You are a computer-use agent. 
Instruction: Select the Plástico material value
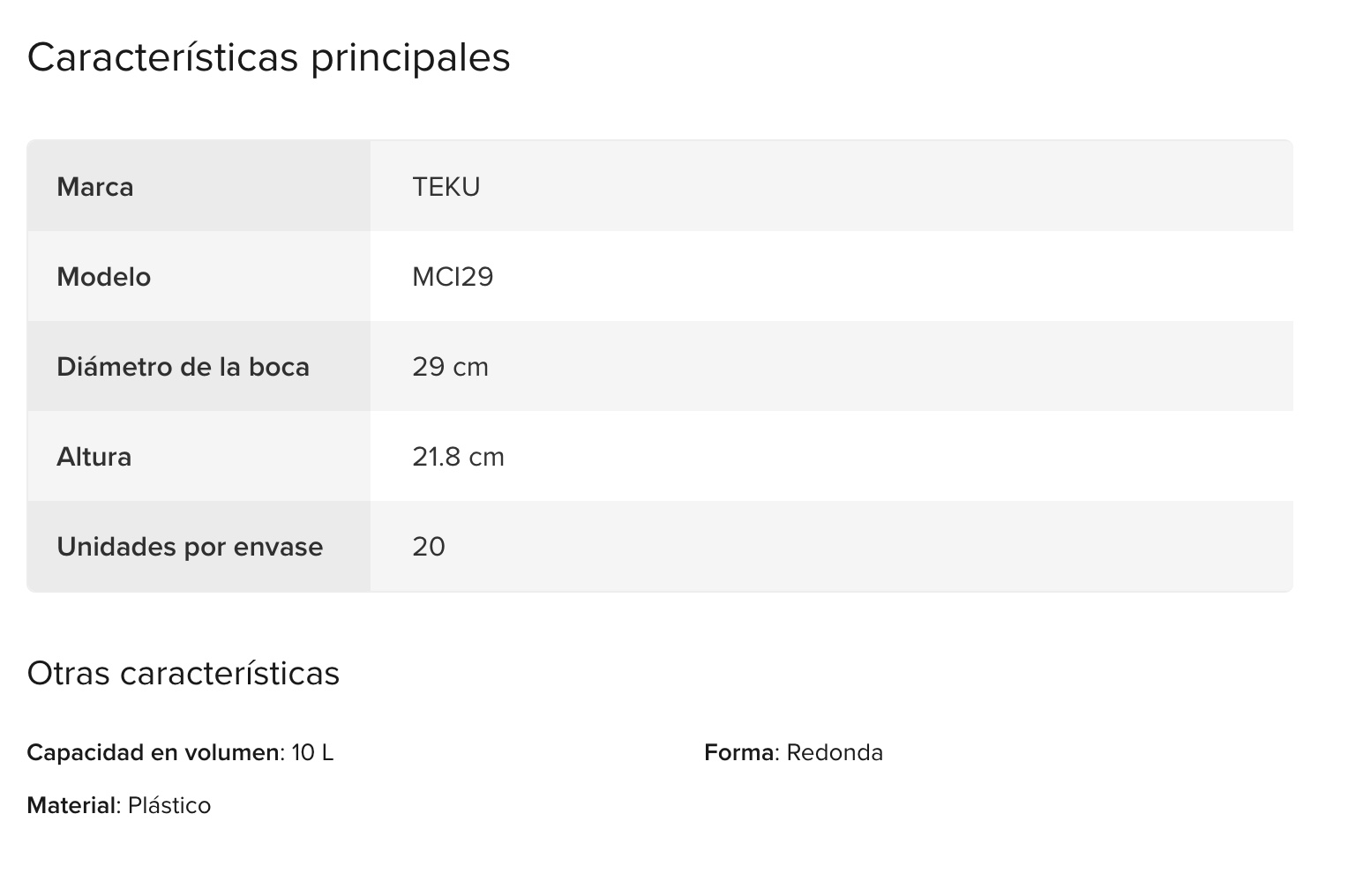tap(169, 805)
